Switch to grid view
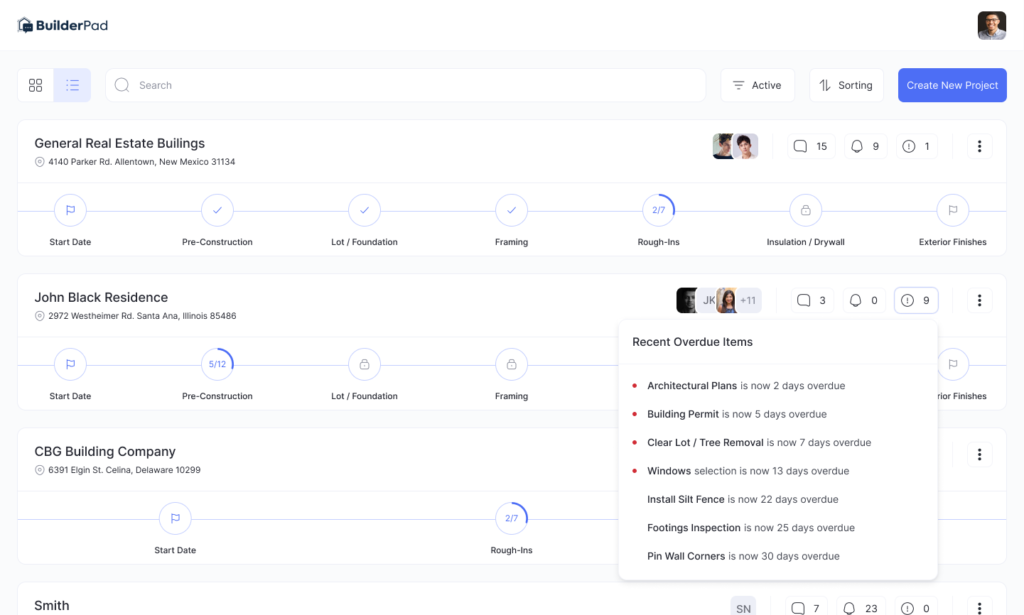1024x615 pixels. click(35, 85)
